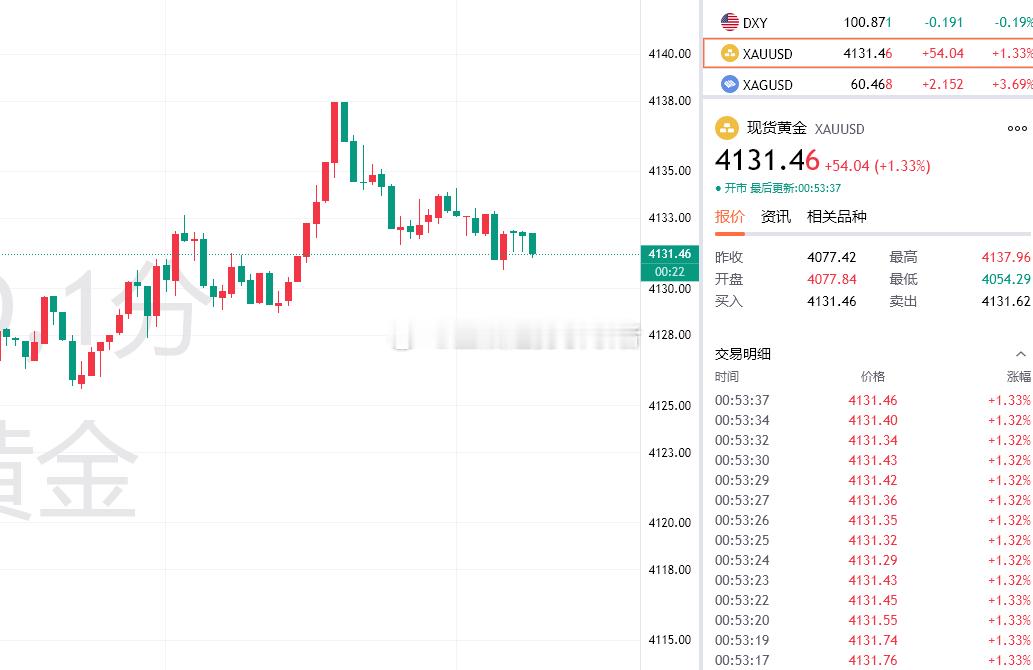The height and width of the screenshot is (670, 1033).
Task: Click the trade row at 00:53:25
Action: coord(873,540)
